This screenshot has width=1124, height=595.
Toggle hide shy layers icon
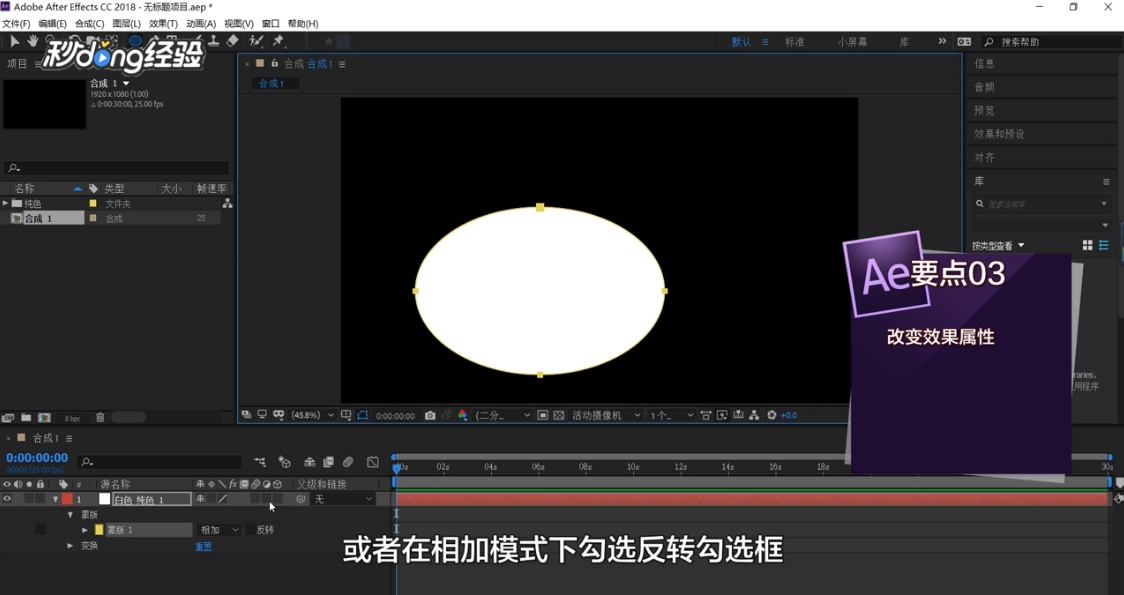pos(310,462)
